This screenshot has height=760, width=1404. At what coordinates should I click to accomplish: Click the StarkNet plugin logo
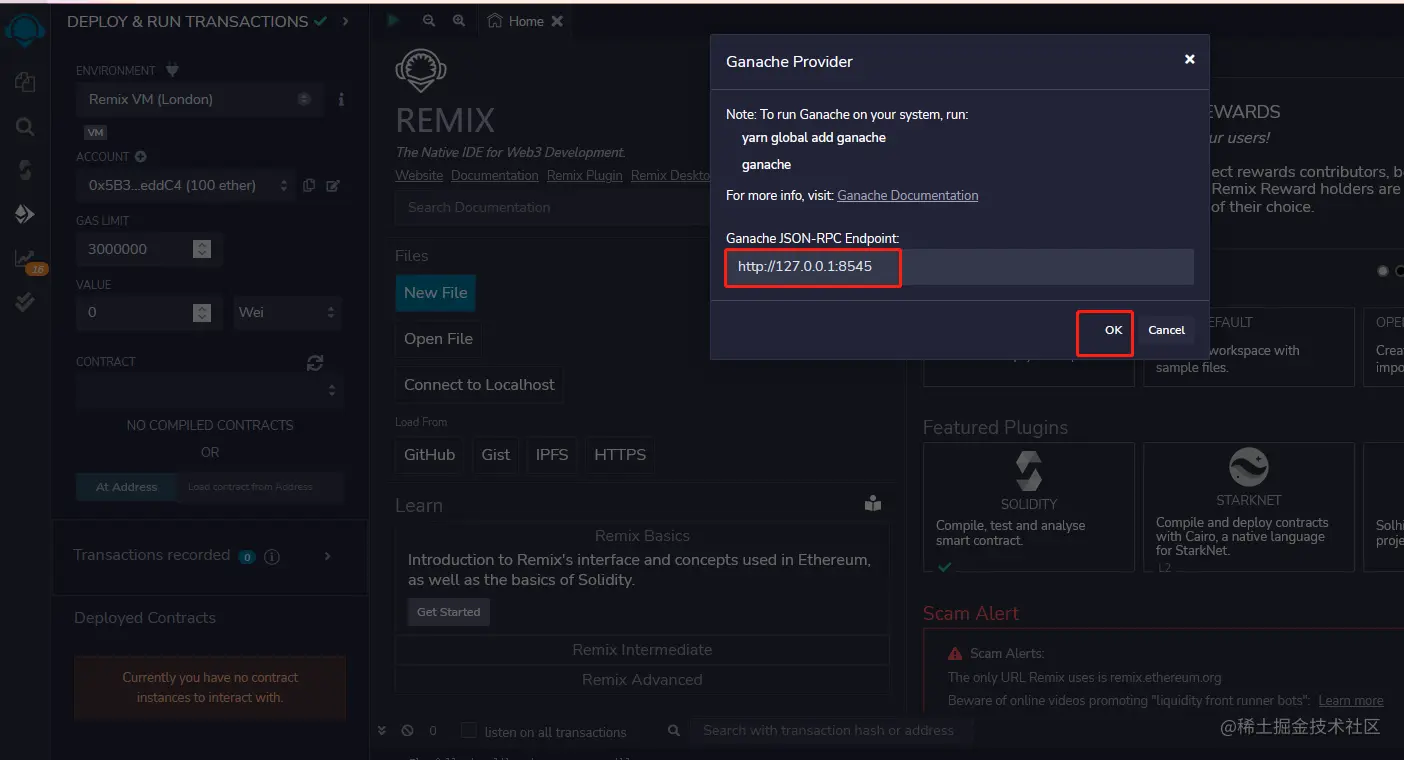(1249, 468)
